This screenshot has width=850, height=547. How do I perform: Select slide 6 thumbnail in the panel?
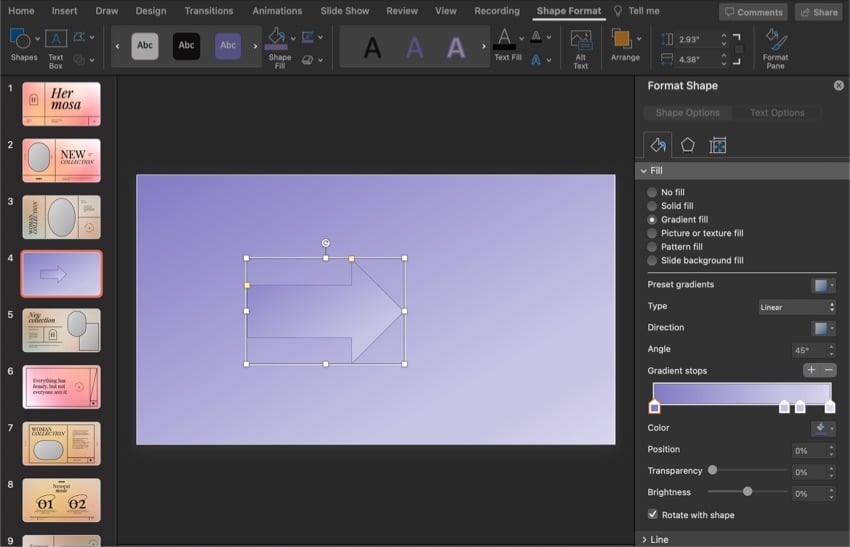[x=61, y=387]
